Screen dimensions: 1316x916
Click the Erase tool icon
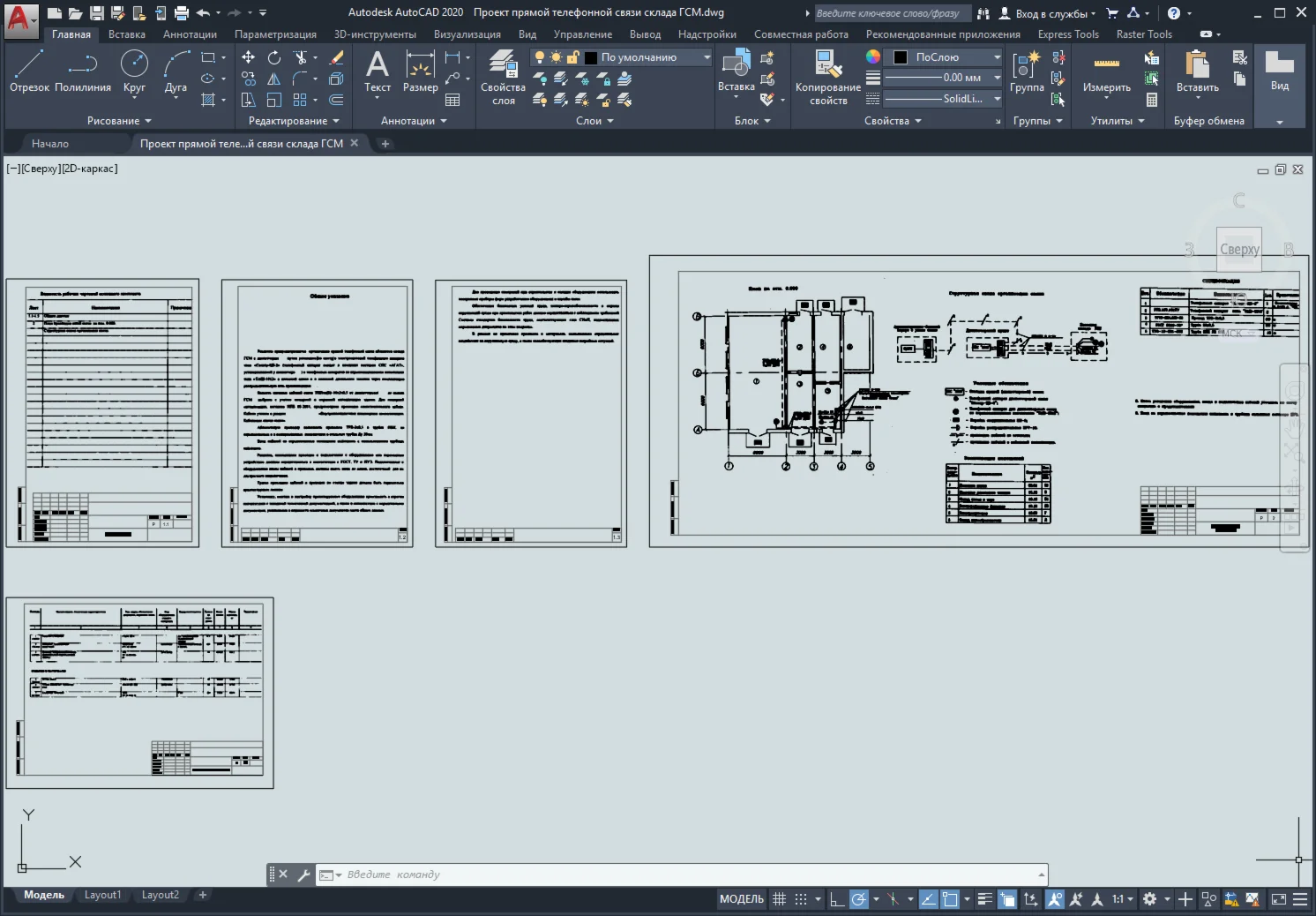tap(336, 57)
